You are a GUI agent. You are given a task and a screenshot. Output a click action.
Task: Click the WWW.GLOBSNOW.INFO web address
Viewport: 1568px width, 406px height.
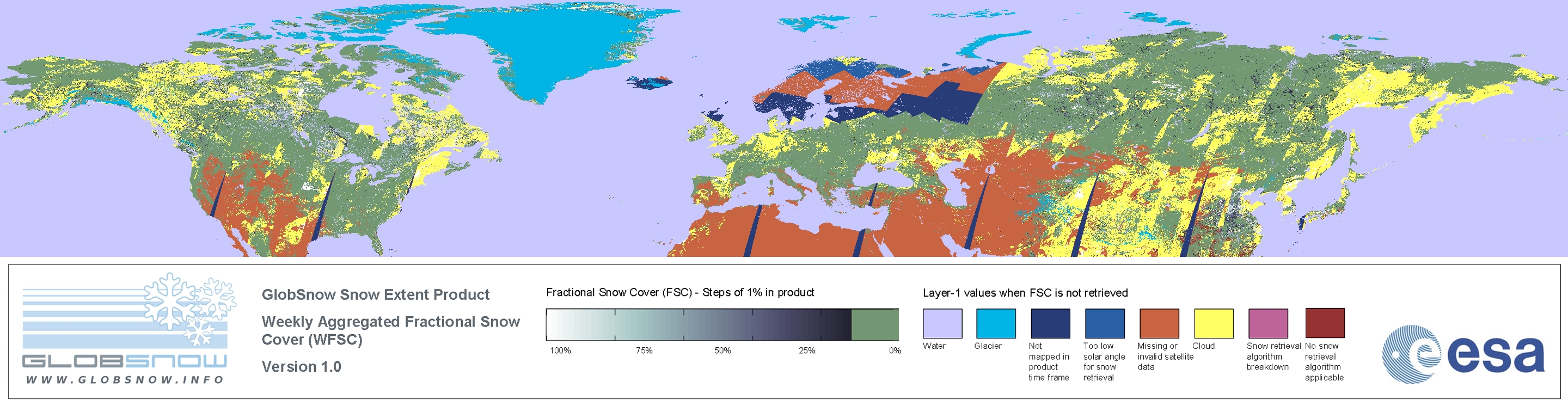point(125,379)
